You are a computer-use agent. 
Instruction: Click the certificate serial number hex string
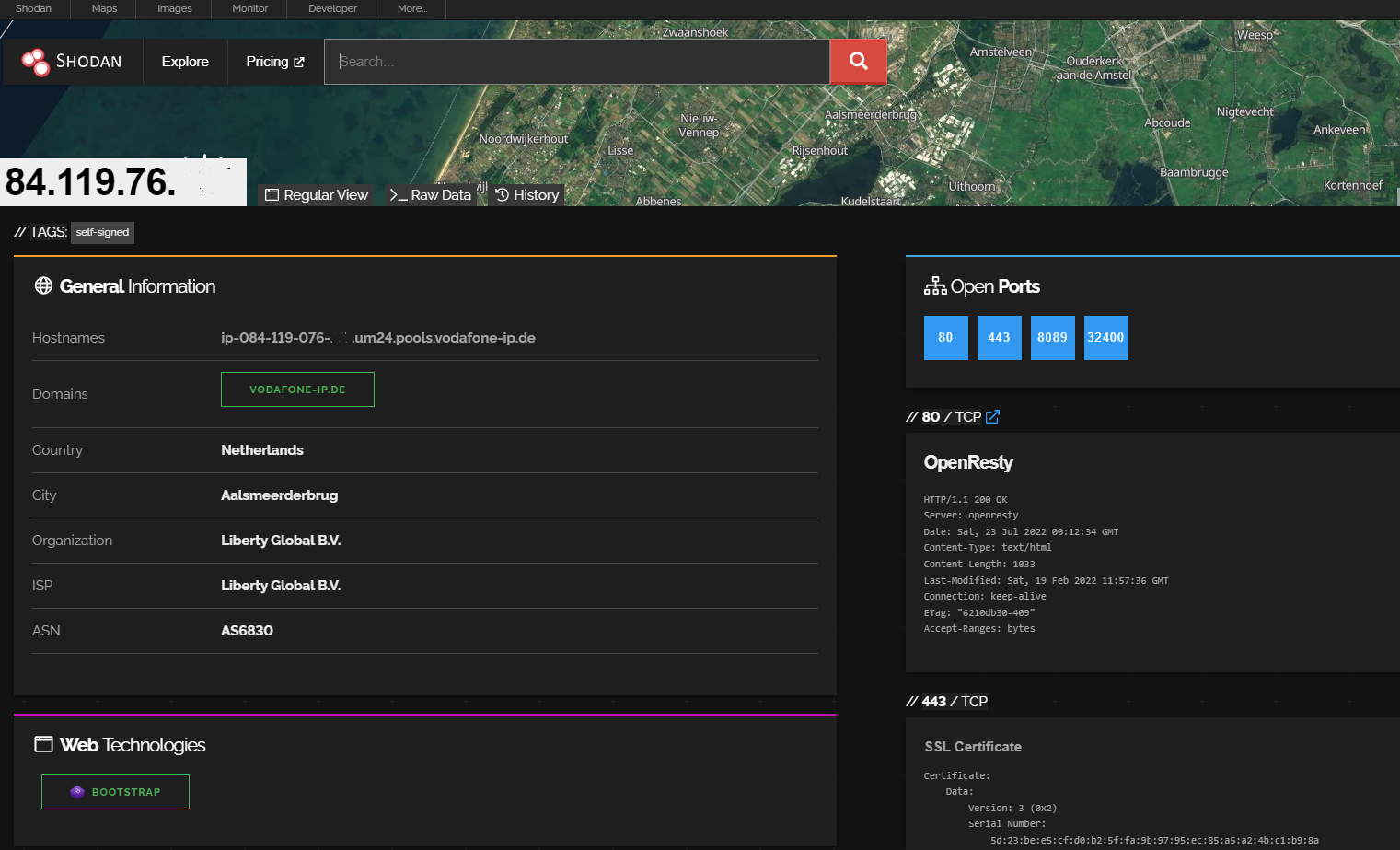click(1154, 841)
